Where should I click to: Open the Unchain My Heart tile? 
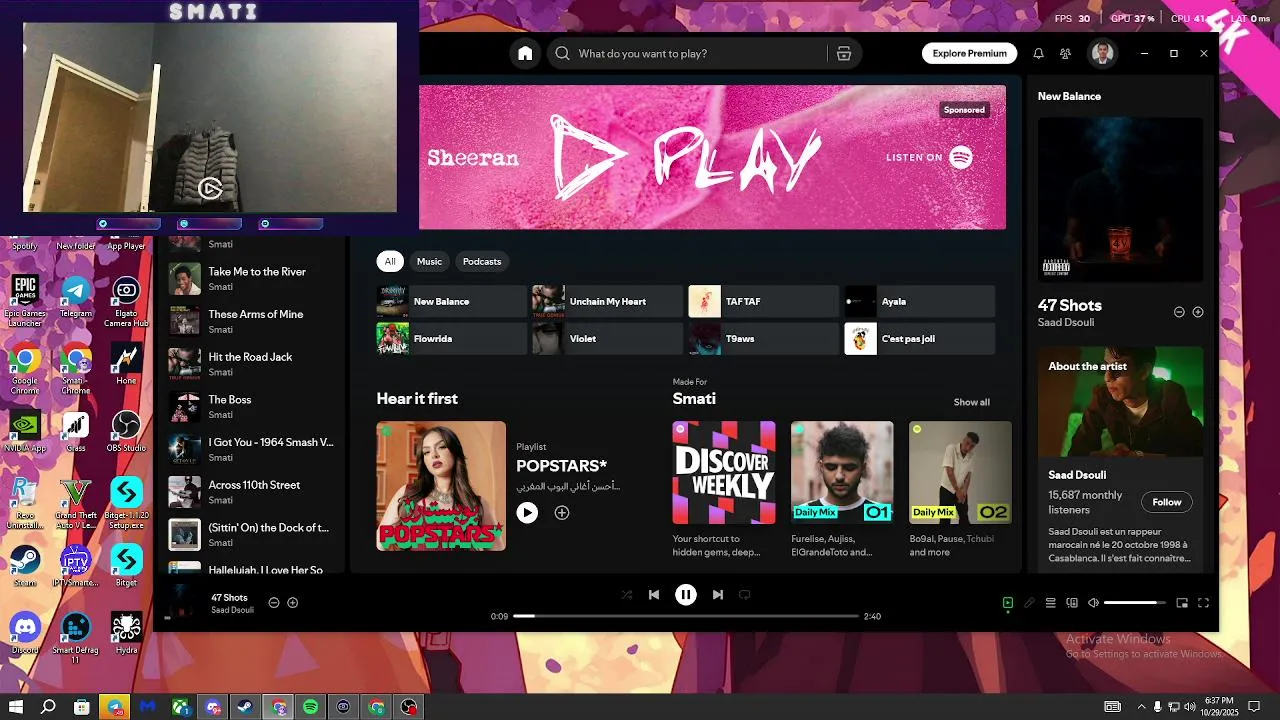[x=607, y=301]
